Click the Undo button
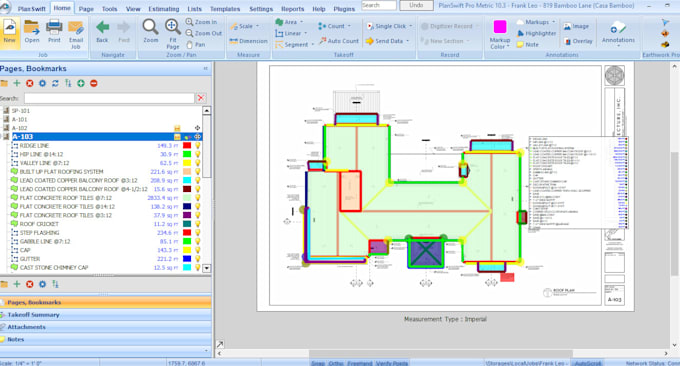The image size is (680, 366). pyautogui.click(x=416, y=5)
